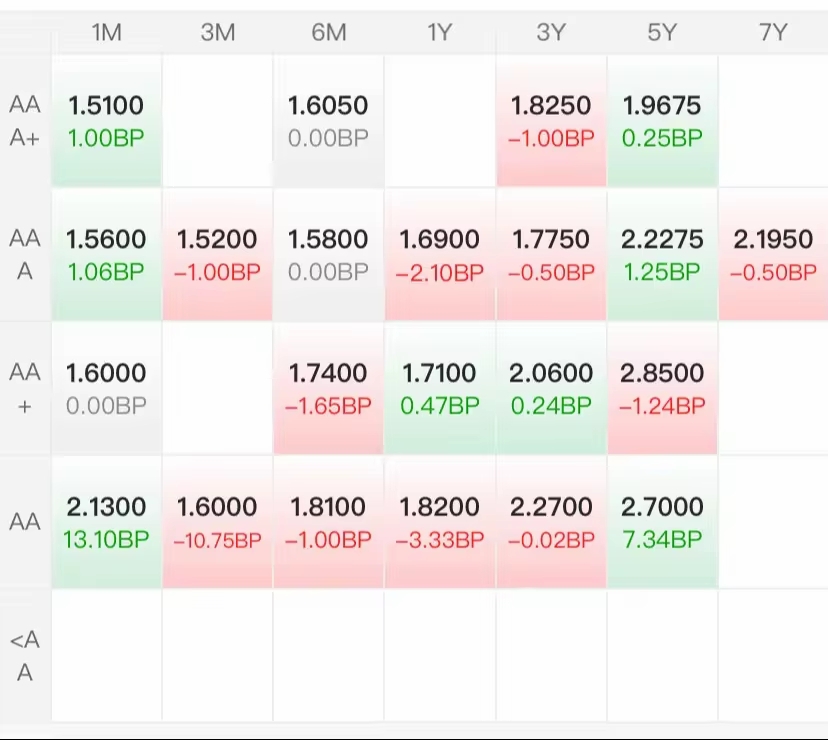Select the AAA 7Y cell showing 2.1950

pyautogui.click(x=772, y=255)
